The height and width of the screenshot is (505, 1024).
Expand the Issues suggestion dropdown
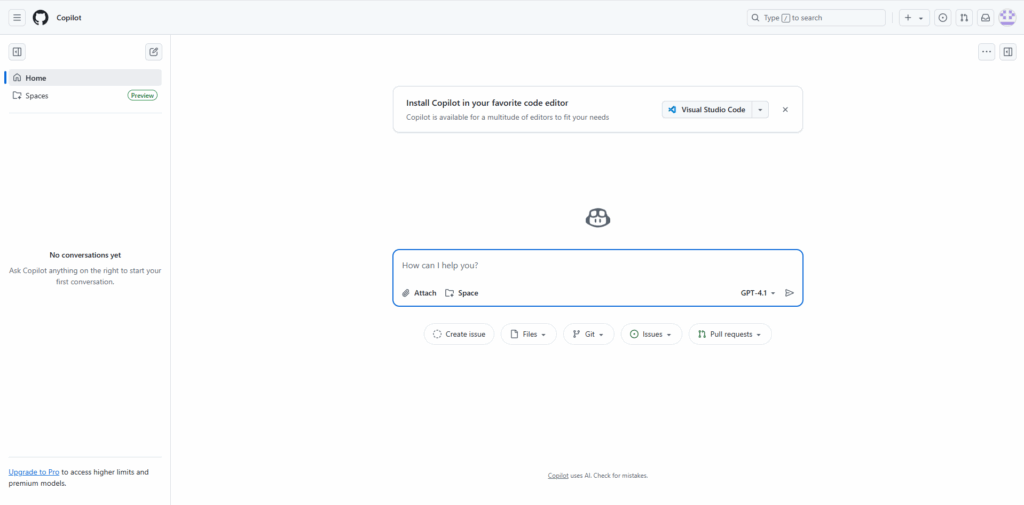651,334
